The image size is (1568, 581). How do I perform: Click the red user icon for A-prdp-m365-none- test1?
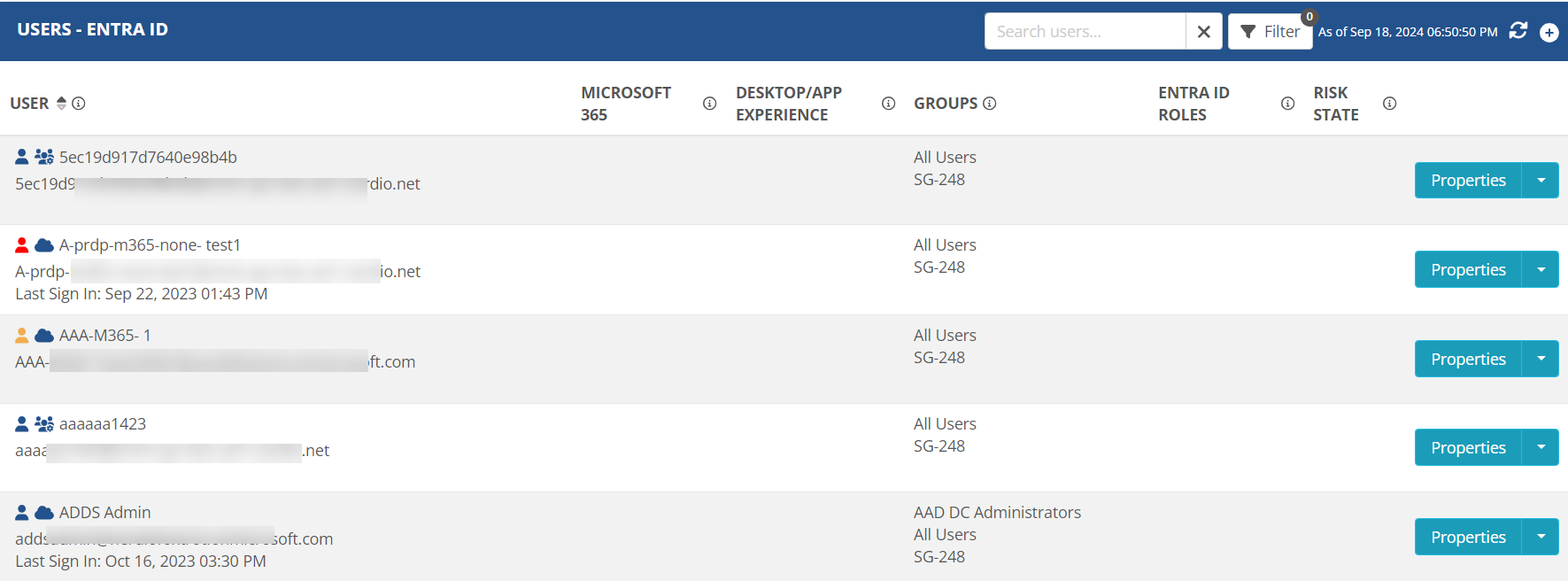pos(22,244)
